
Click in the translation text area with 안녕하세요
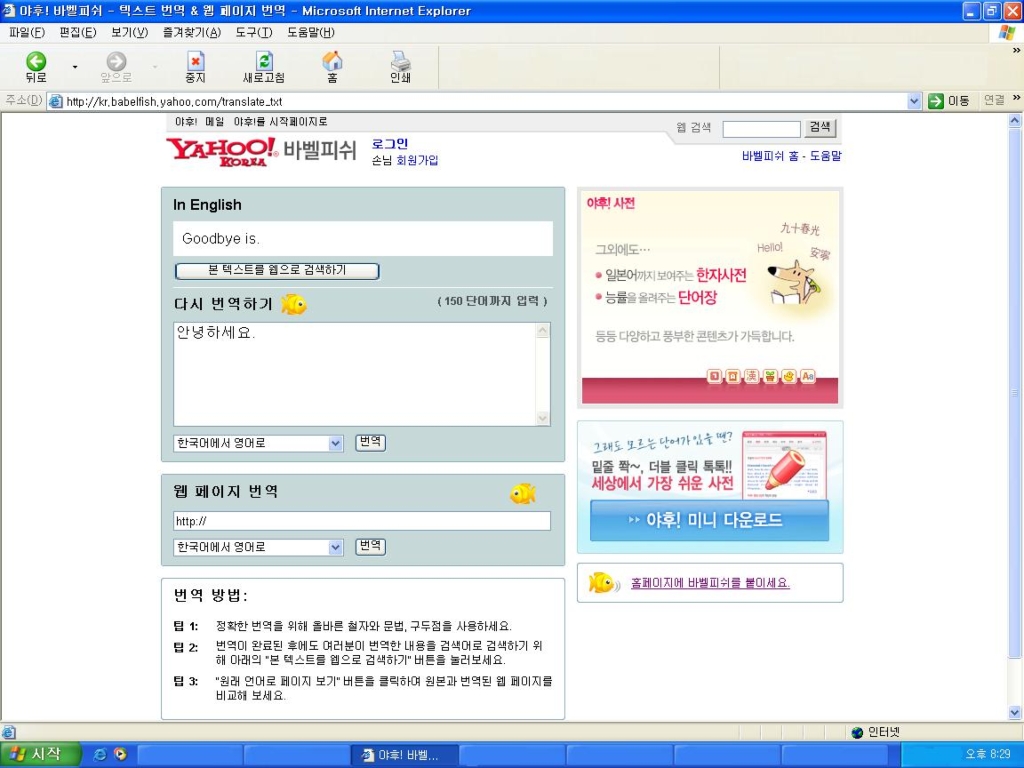[355, 374]
